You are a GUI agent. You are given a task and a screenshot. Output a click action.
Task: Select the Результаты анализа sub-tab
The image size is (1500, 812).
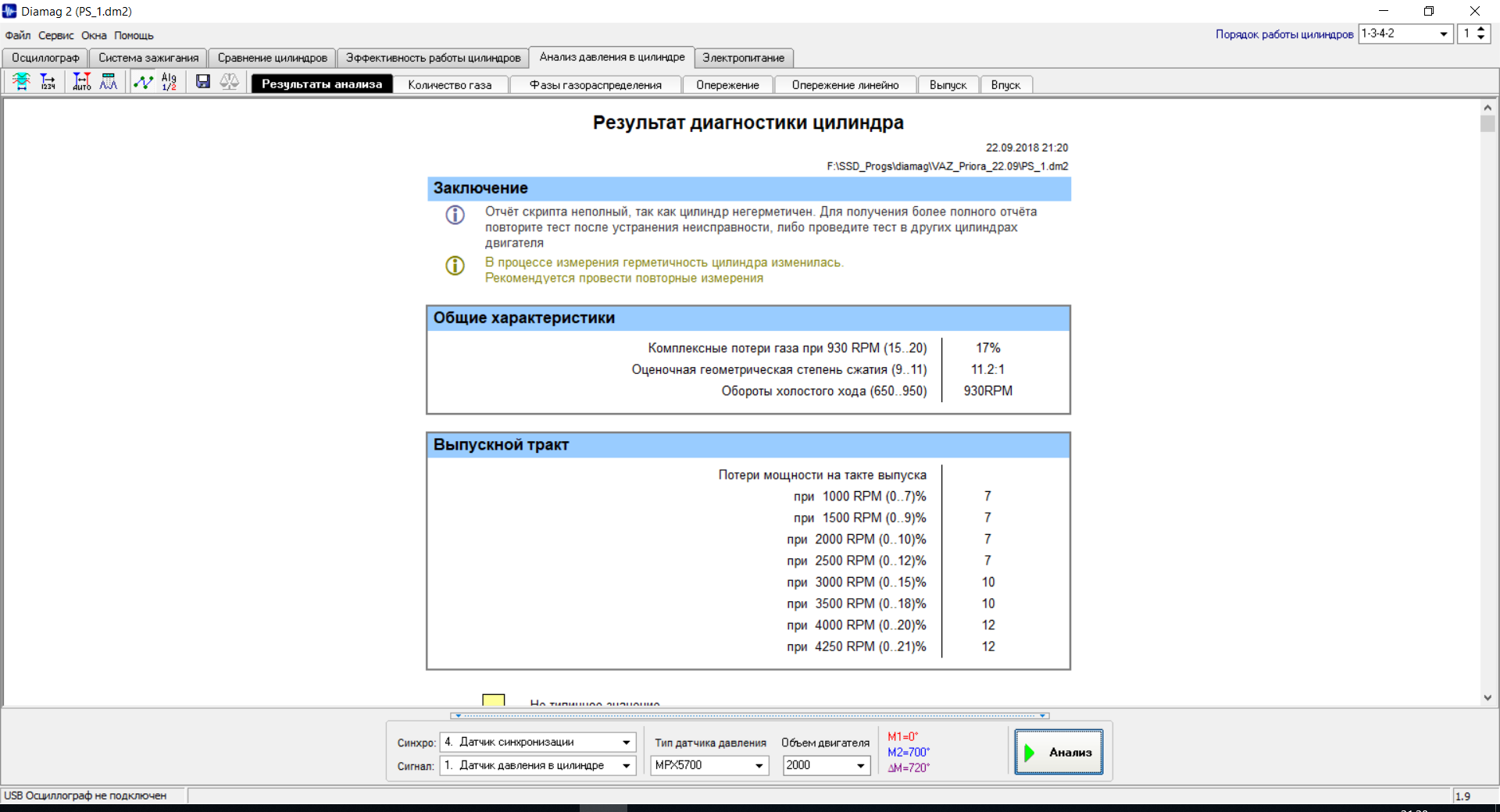click(x=322, y=84)
